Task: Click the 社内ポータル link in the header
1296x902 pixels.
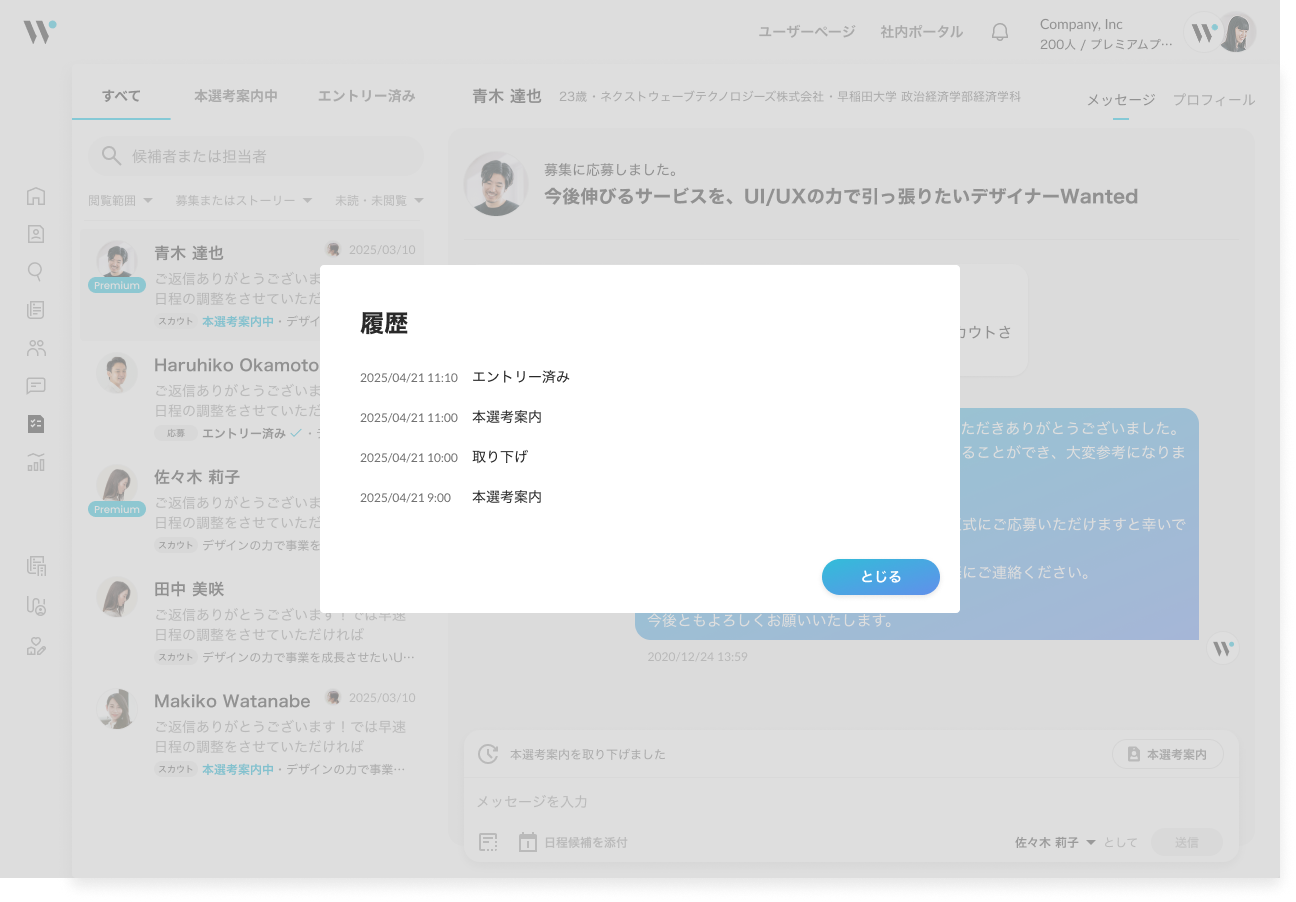Action: click(x=921, y=32)
